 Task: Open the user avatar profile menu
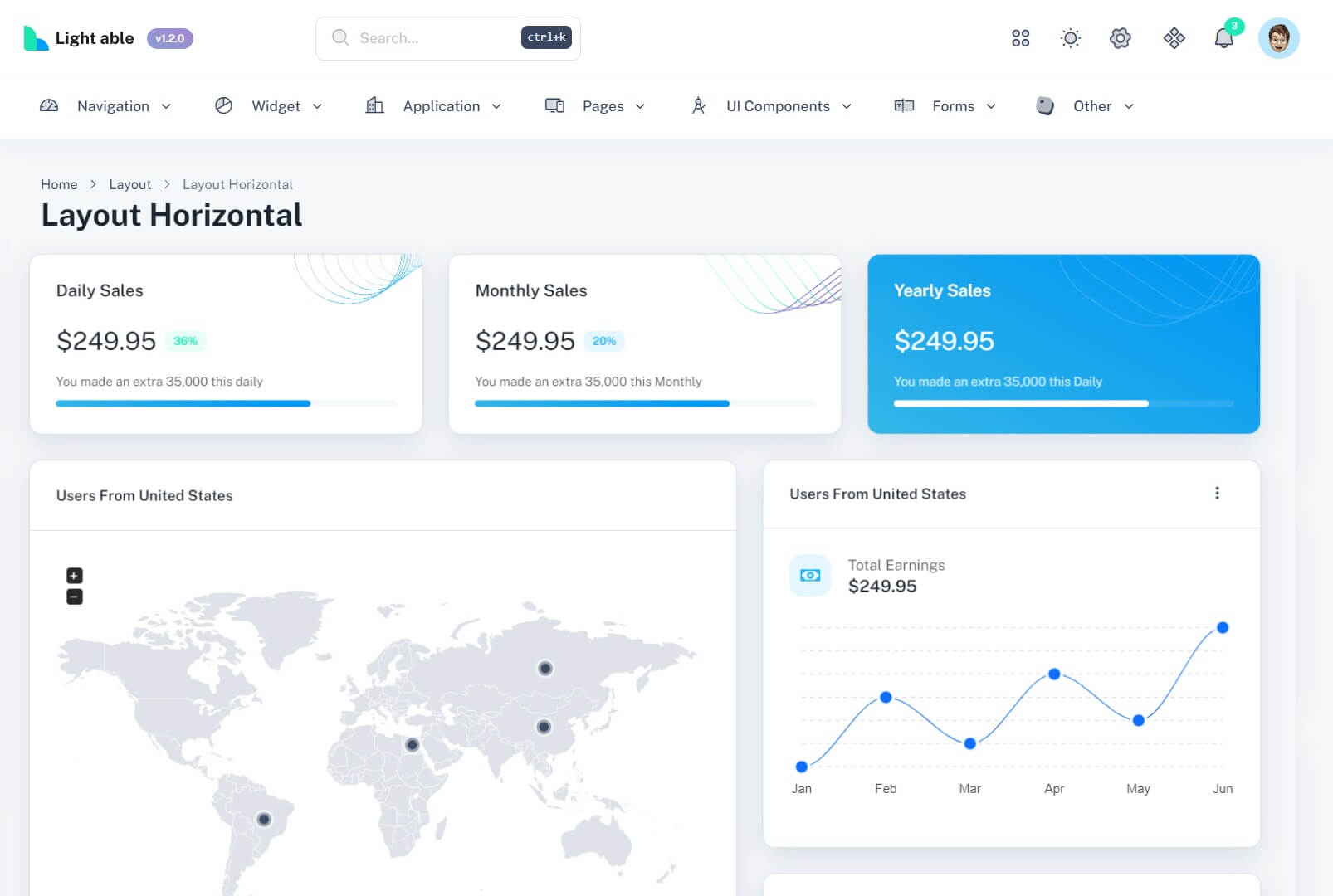tap(1278, 38)
